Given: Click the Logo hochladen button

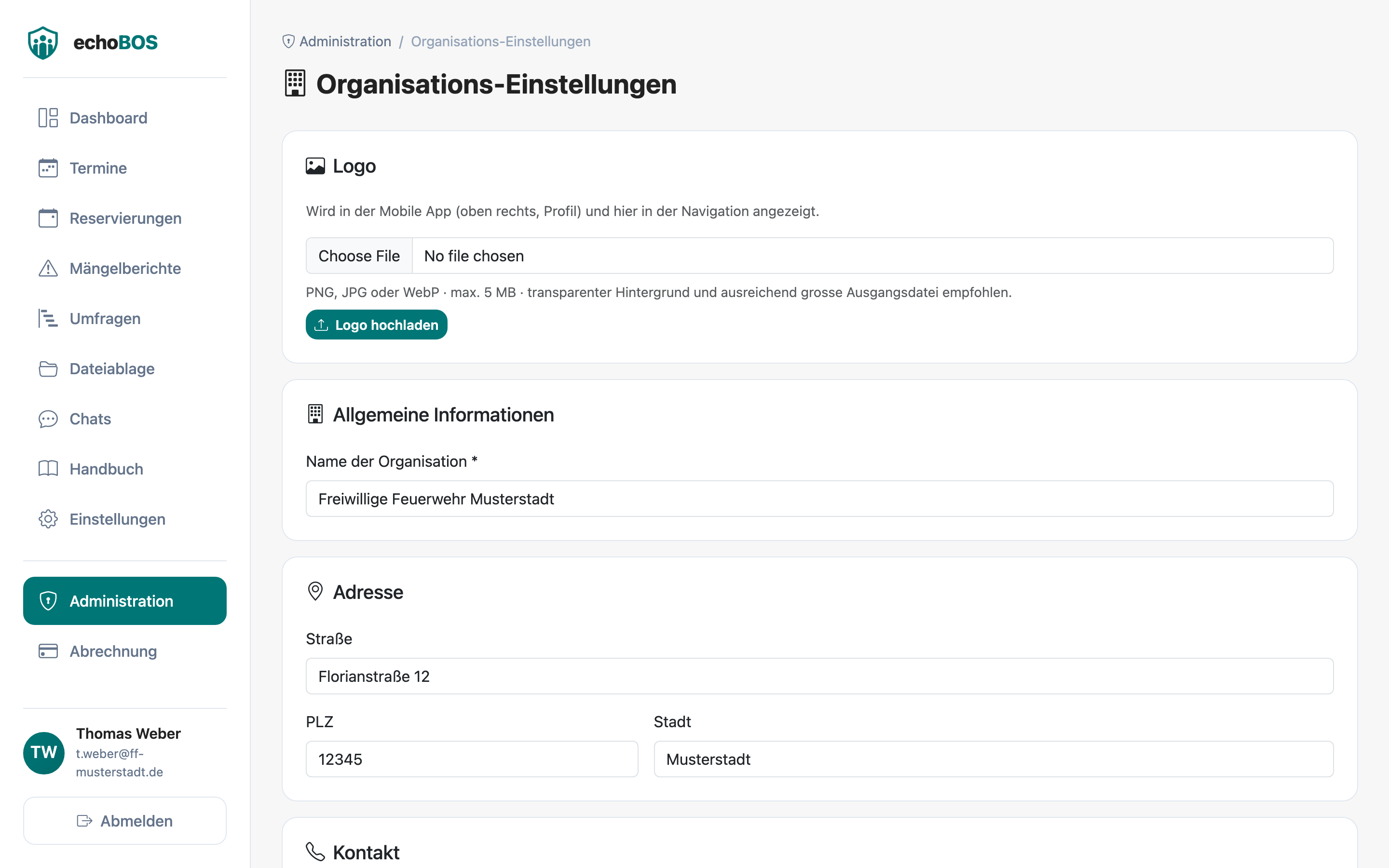Looking at the screenshot, I should pos(377,325).
